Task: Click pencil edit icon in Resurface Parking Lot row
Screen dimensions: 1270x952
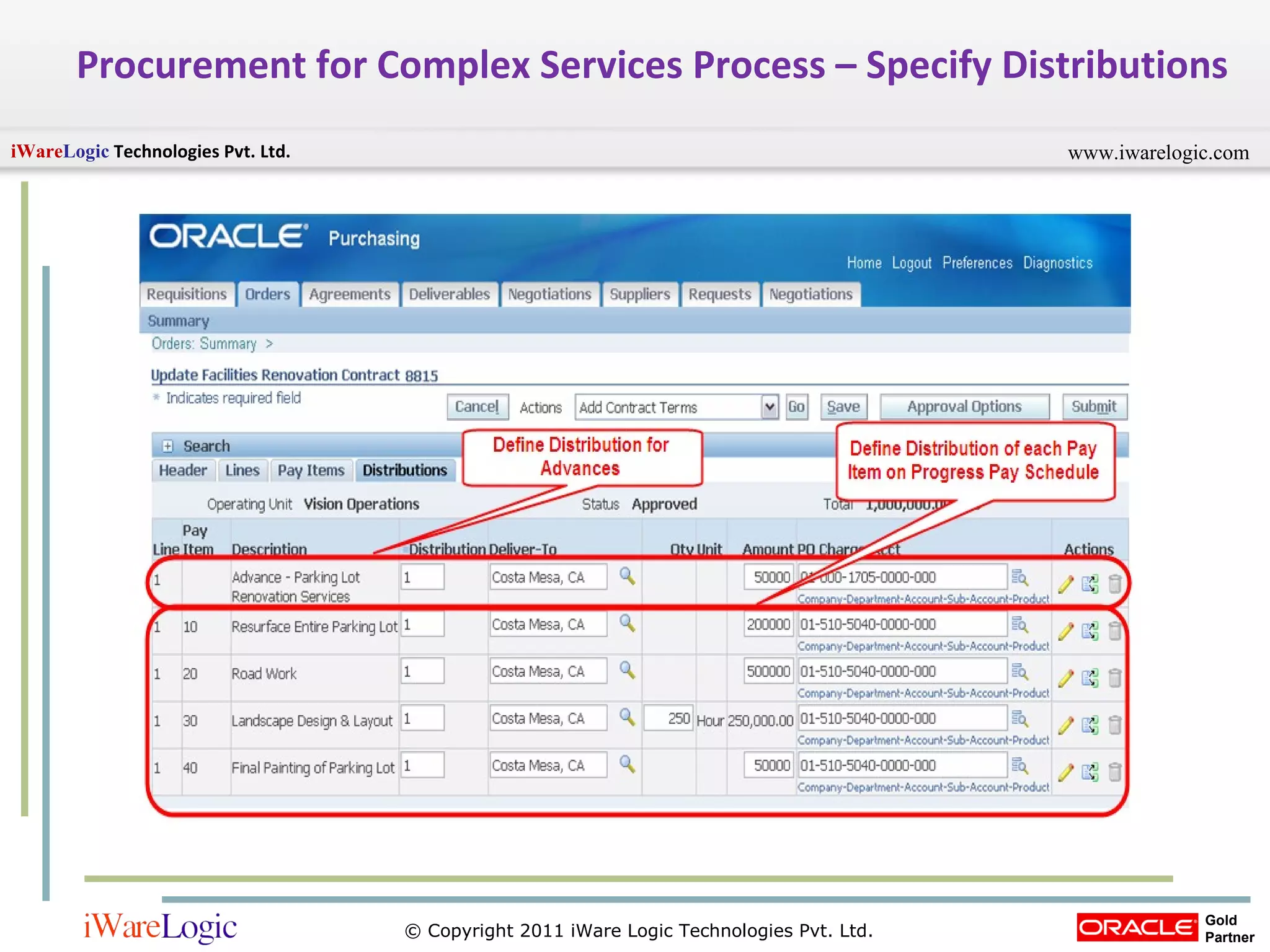Action: pyautogui.click(x=1066, y=631)
